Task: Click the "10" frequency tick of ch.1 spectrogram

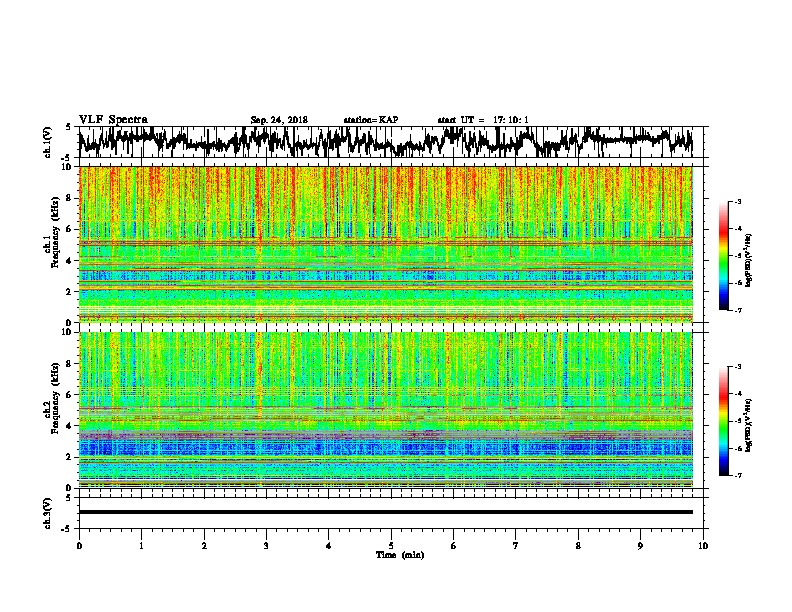Action: click(x=67, y=167)
